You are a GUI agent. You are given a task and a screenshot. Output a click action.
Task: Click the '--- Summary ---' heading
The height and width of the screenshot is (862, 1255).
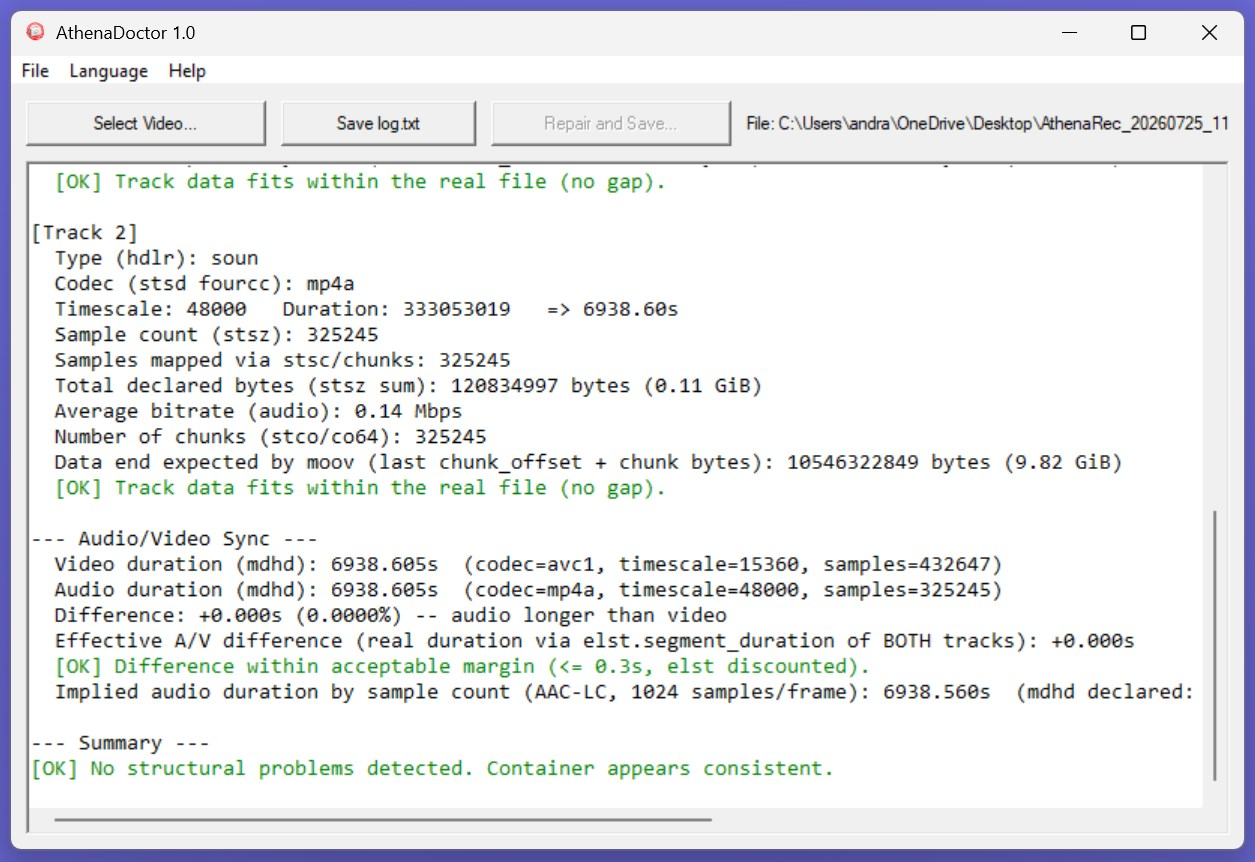[120, 743]
